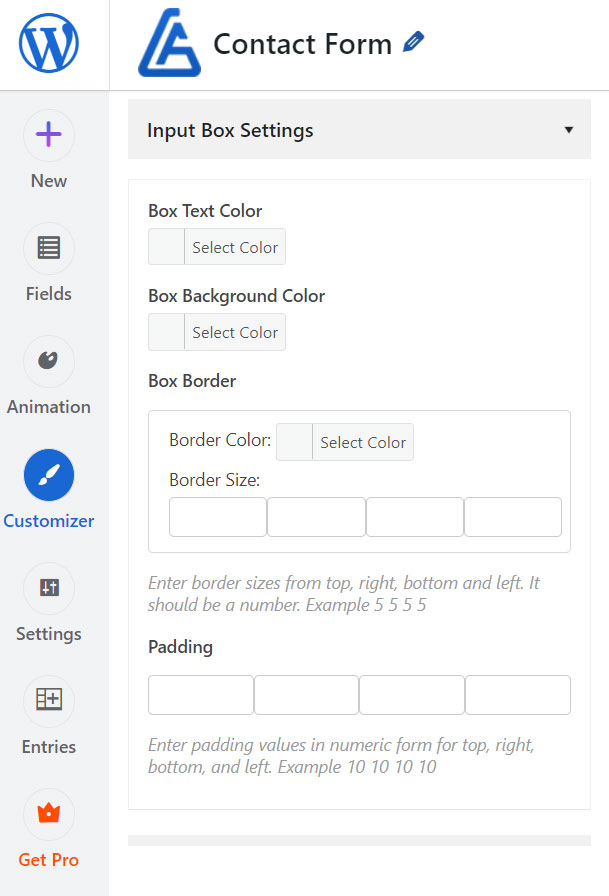Focus the first Border Size input (top)

pos(218,517)
